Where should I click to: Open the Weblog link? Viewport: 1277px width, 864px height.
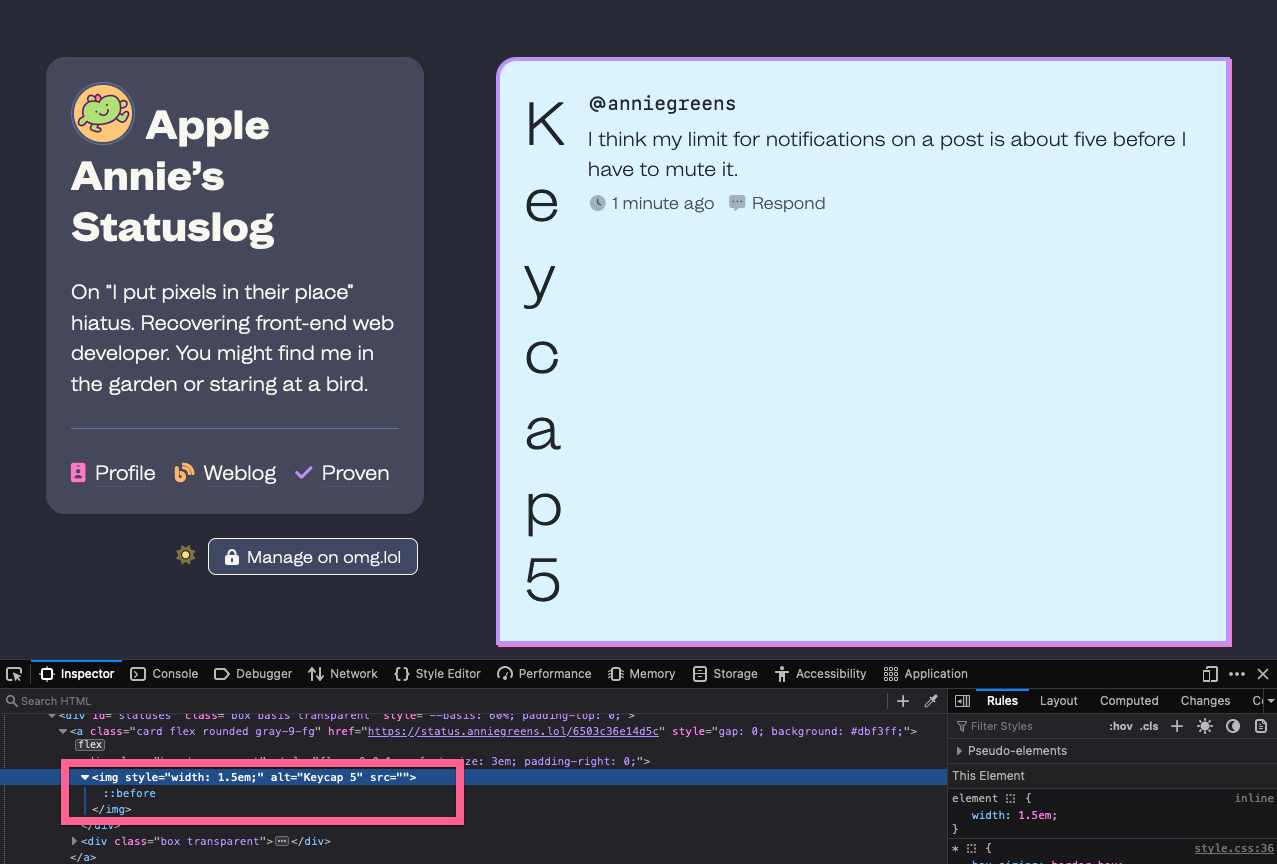226,473
